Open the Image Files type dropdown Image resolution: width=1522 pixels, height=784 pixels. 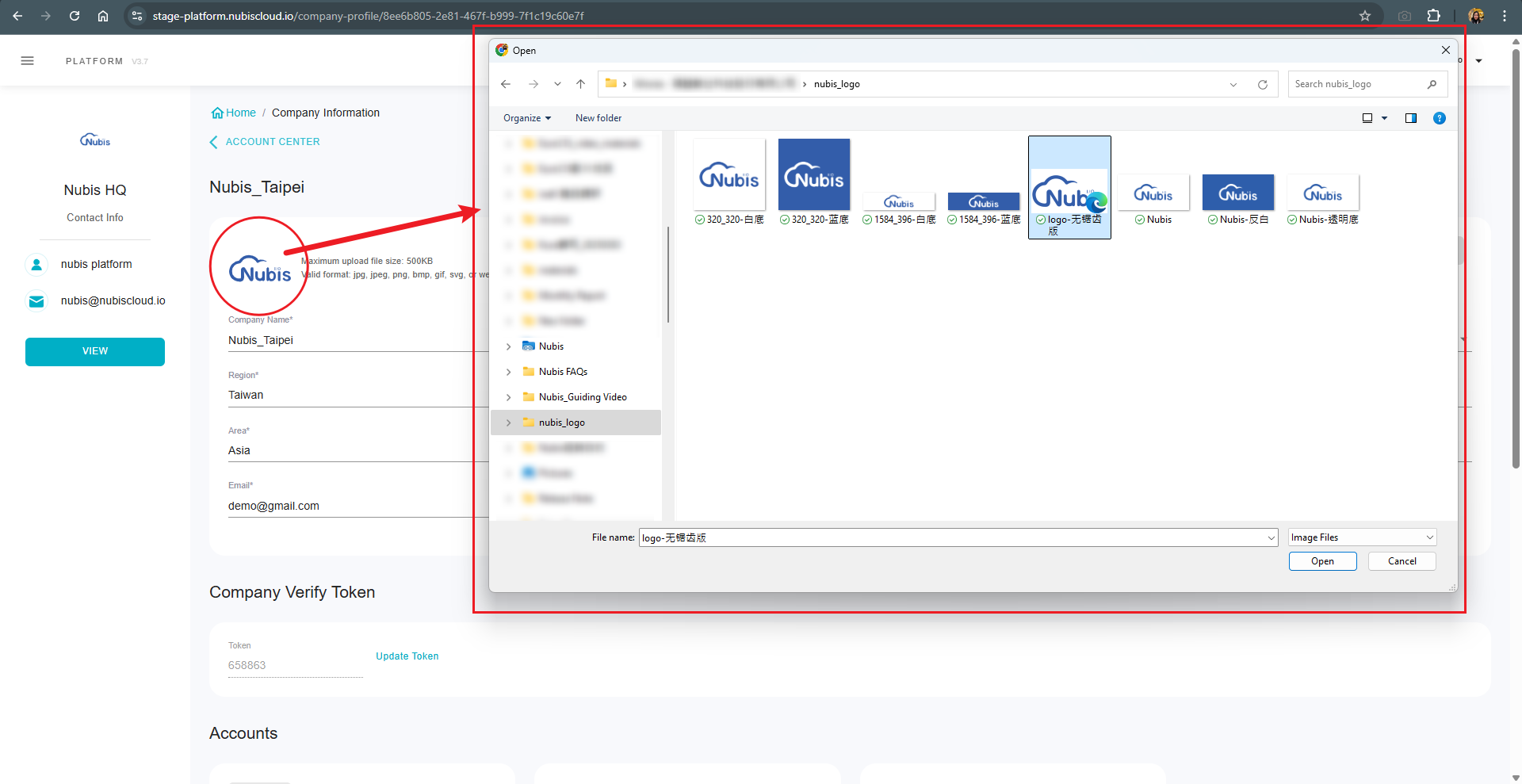tap(1362, 537)
